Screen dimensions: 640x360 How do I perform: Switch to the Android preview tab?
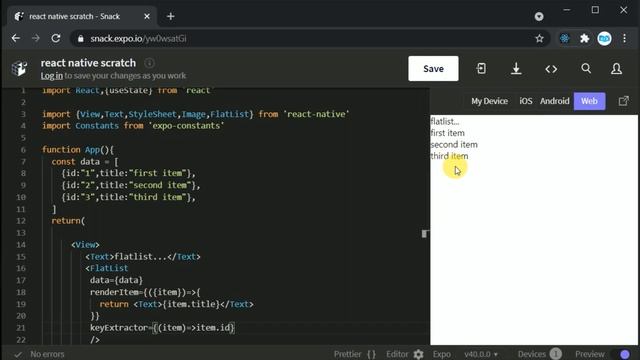pyautogui.click(x=554, y=101)
